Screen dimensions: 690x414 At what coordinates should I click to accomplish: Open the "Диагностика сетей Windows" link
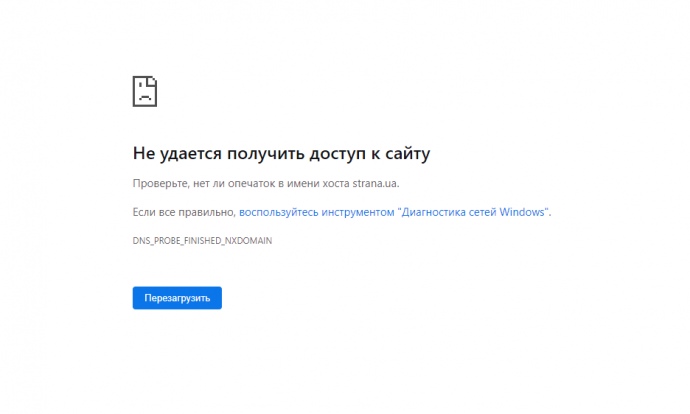pyautogui.click(x=393, y=212)
